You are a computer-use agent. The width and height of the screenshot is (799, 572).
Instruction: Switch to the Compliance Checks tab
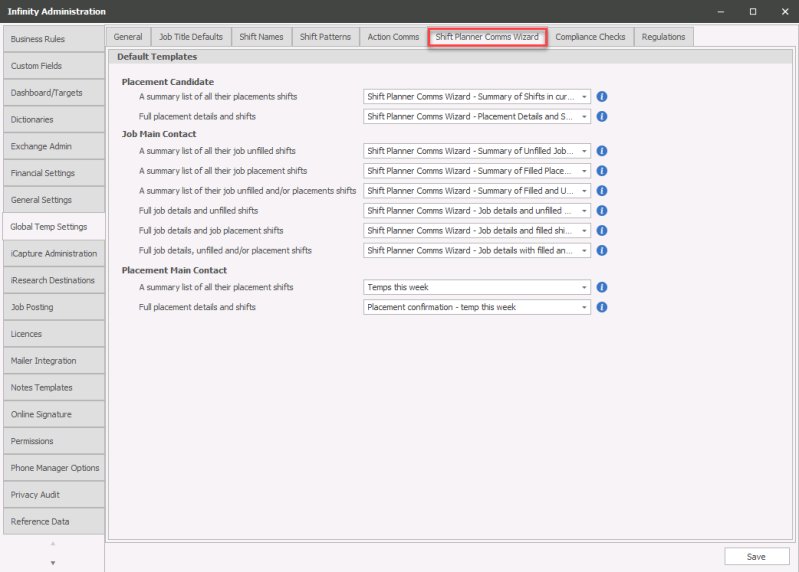(x=590, y=37)
